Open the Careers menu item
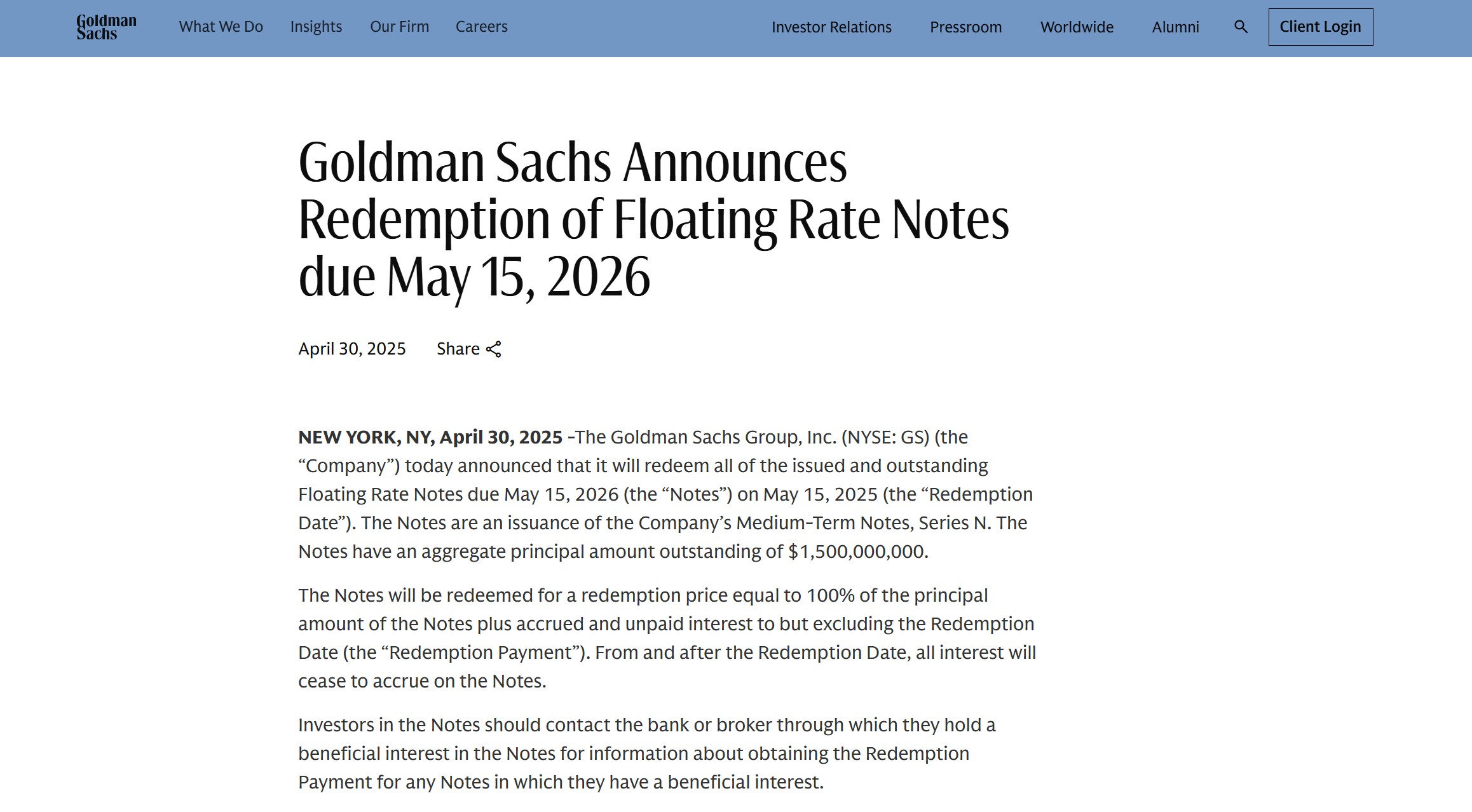The height and width of the screenshot is (812, 1472). point(481,27)
